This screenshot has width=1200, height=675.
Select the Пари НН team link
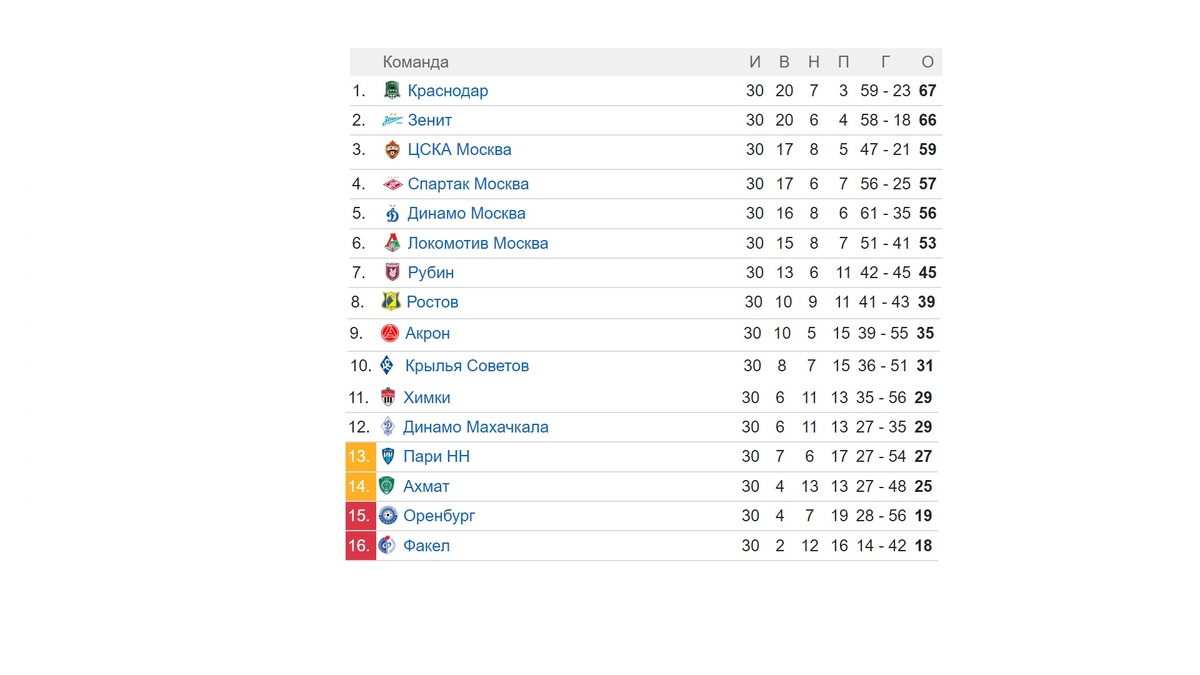pos(437,457)
